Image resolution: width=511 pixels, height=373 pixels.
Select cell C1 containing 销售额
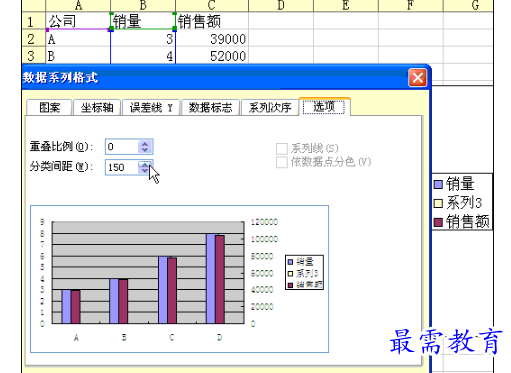tap(212, 21)
